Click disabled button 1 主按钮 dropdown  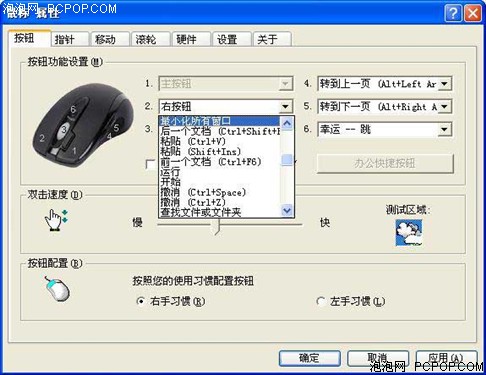coord(226,84)
